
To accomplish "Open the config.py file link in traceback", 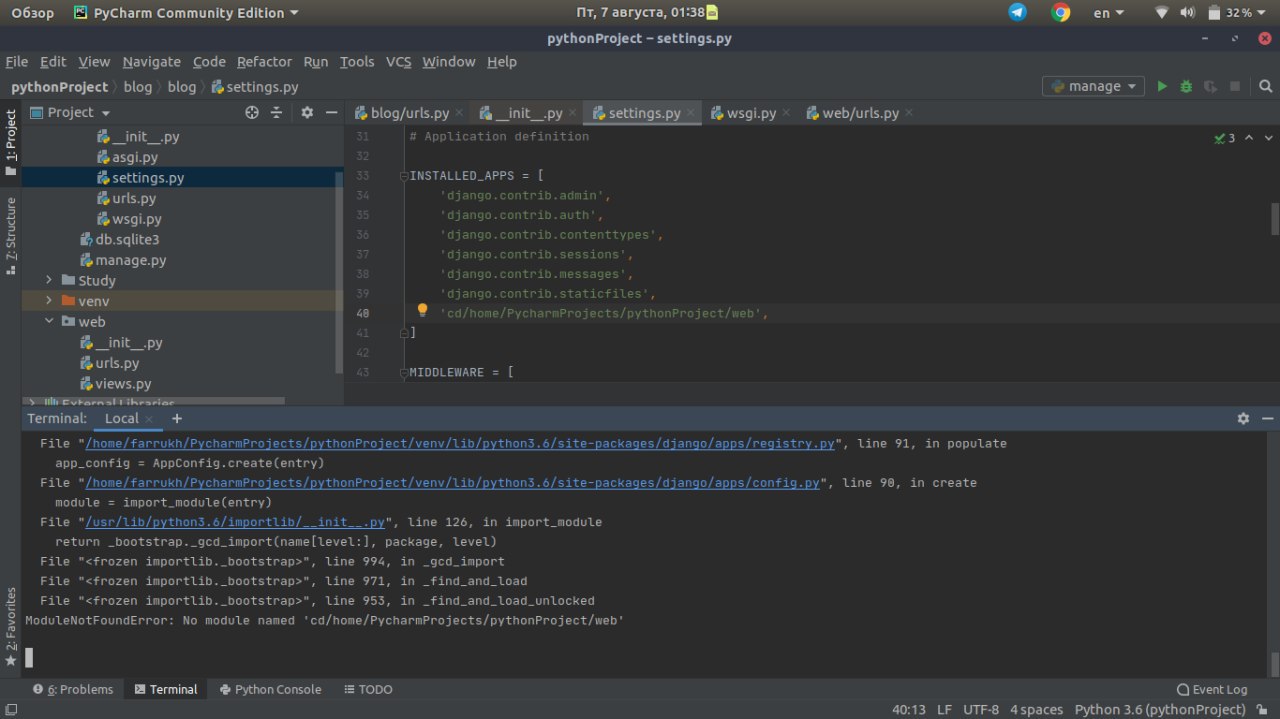I will (x=452, y=483).
